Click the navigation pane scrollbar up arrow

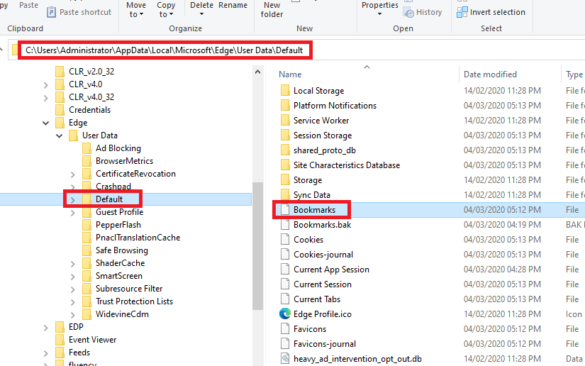(257, 72)
